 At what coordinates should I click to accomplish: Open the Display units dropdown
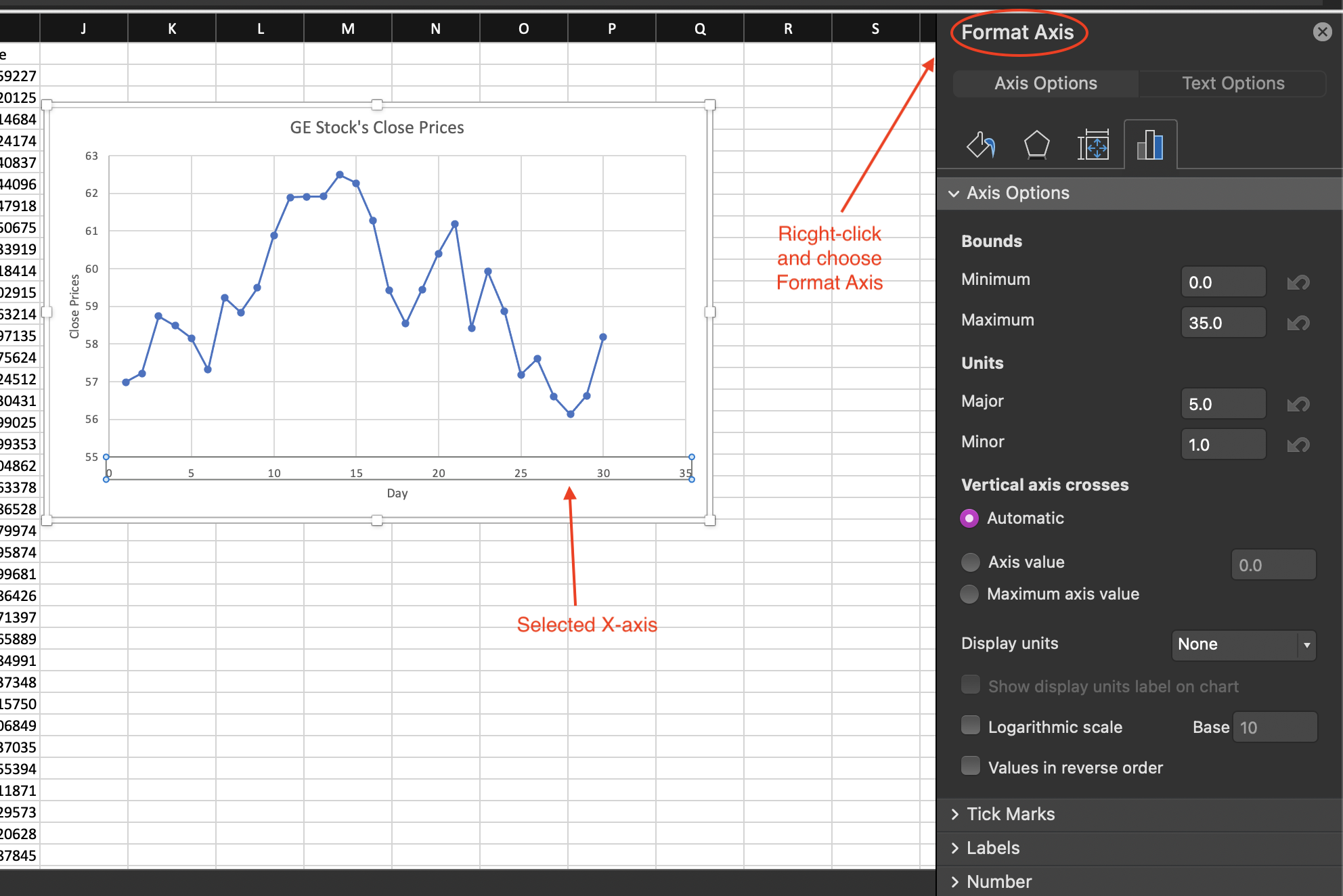tap(1243, 644)
